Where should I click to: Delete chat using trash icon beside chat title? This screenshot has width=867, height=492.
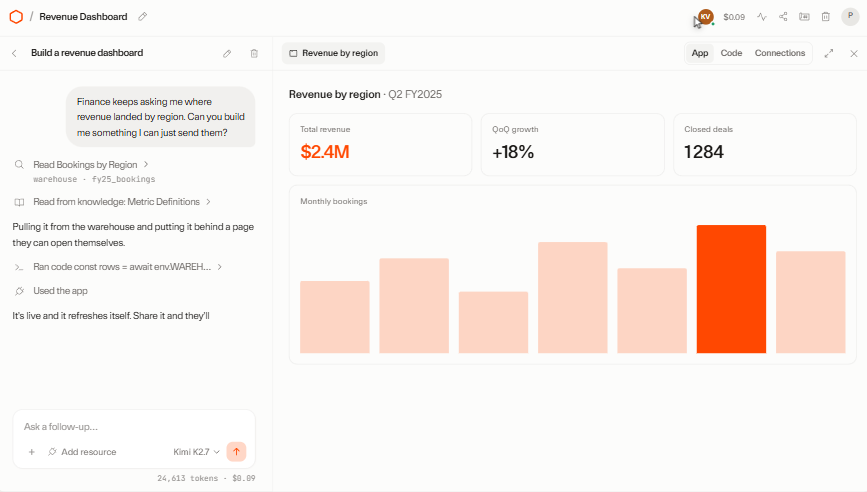click(x=254, y=54)
